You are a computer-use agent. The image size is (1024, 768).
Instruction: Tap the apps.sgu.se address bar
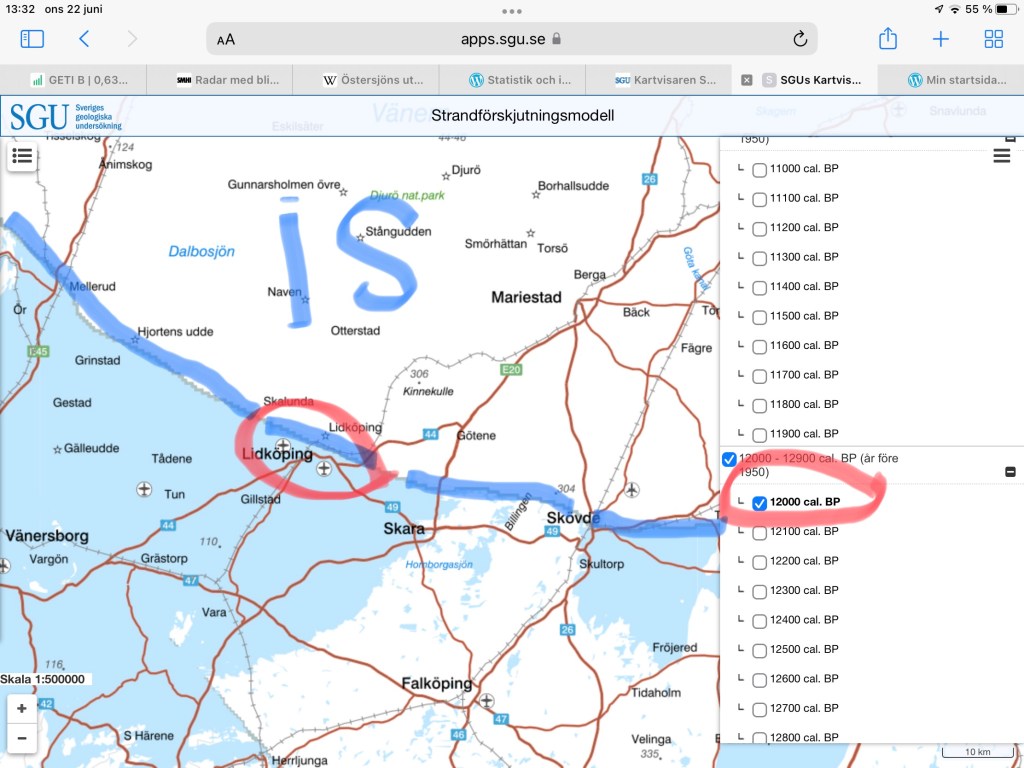[511, 39]
